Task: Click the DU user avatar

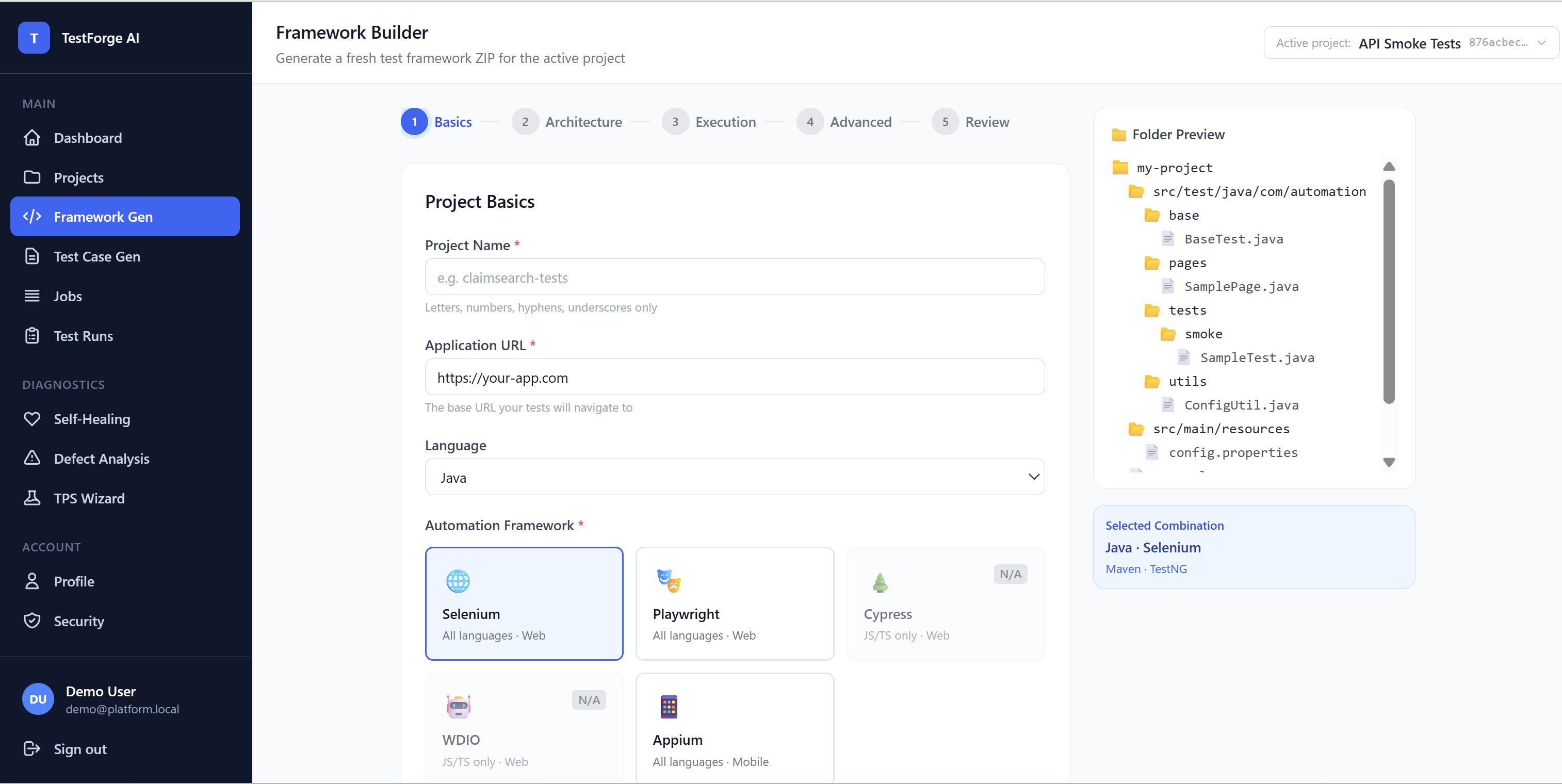Action: [x=38, y=699]
